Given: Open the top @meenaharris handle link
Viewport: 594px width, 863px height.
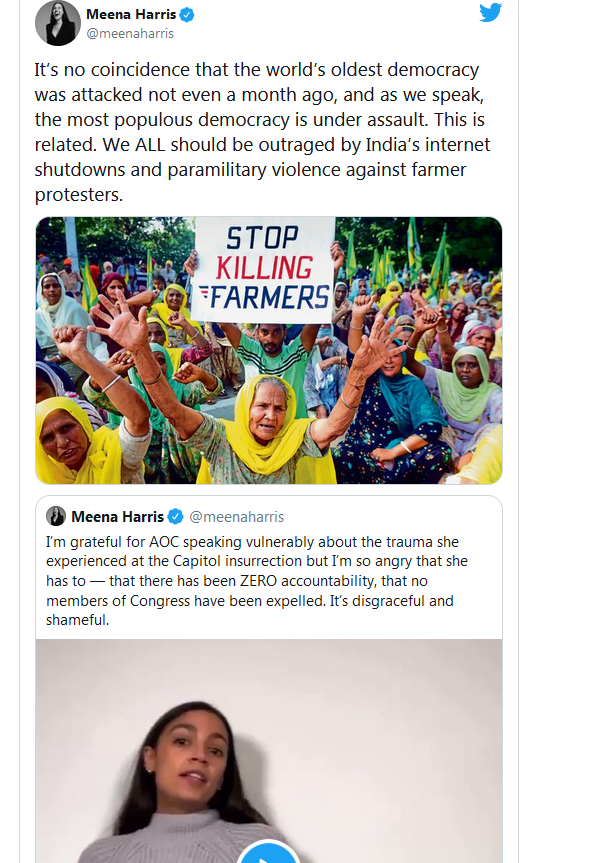Looking at the screenshot, I should [x=130, y=34].
